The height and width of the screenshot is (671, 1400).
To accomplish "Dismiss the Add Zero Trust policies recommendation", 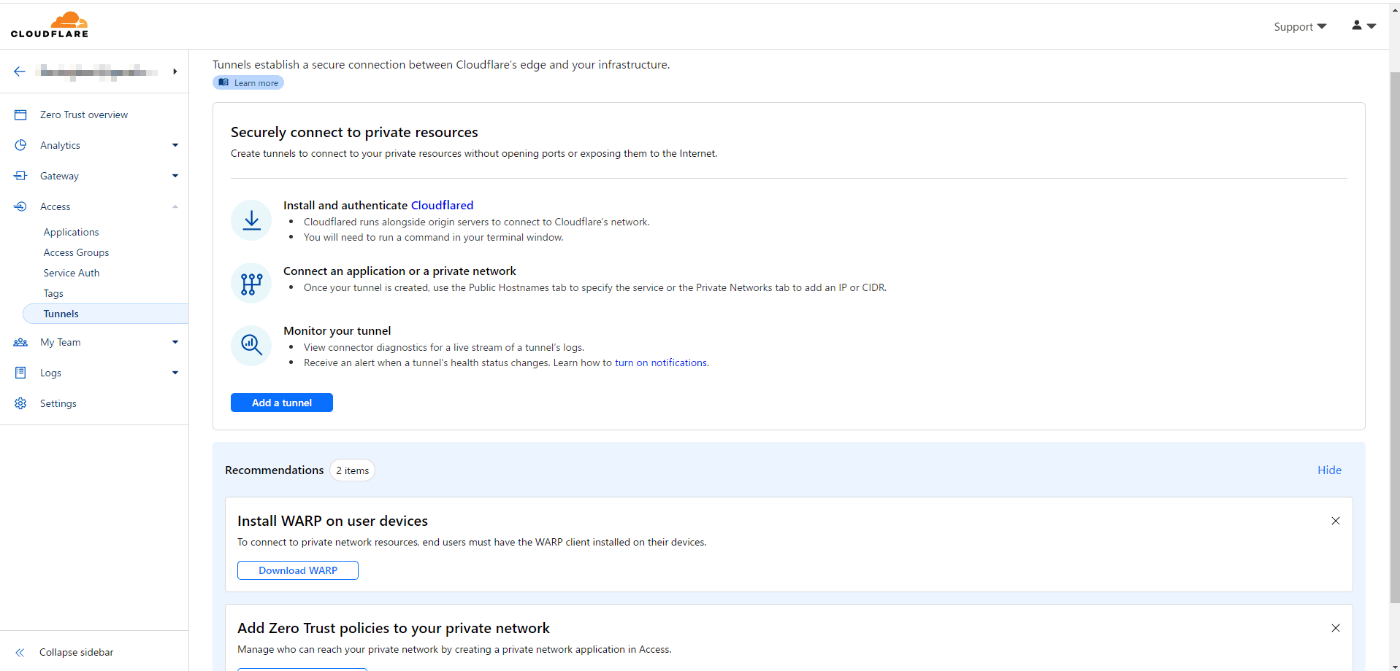I will 1335,628.
